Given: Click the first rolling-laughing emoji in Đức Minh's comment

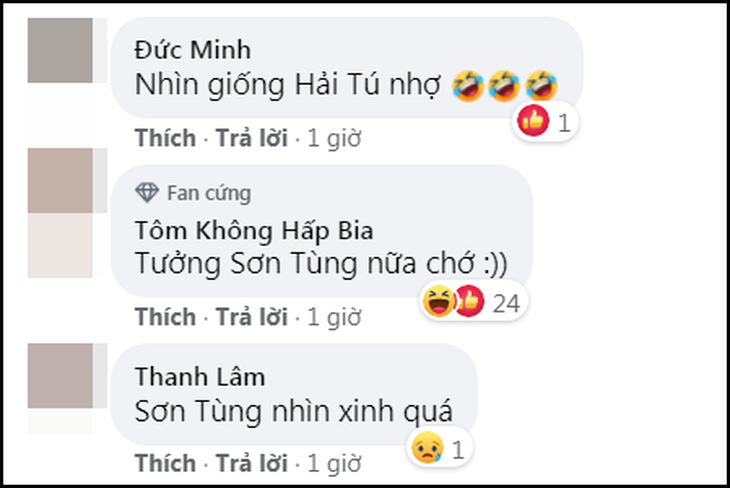Looking at the screenshot, I should [x=467, y=86].
